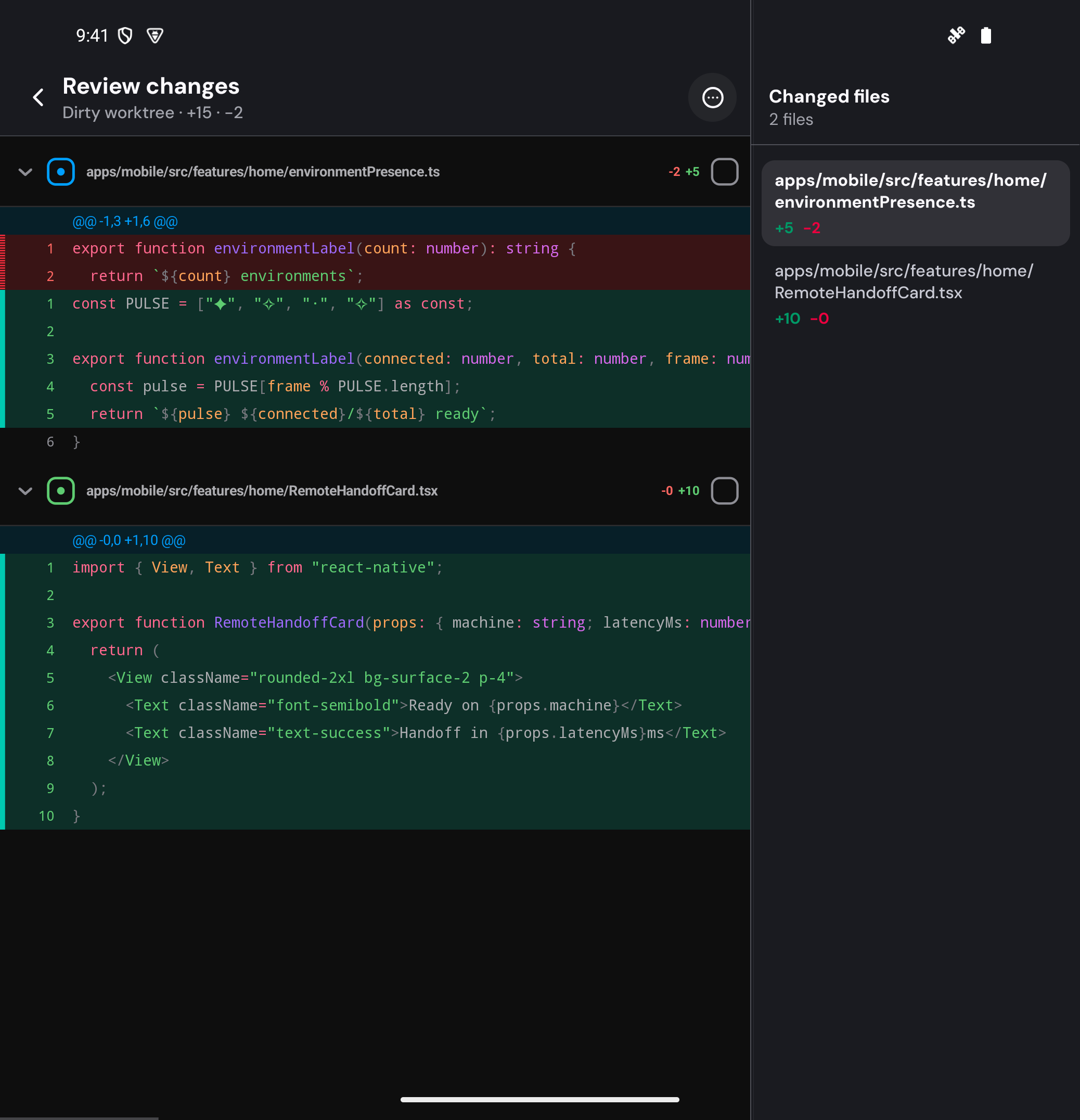Click the '-2 +5' diff stat badge
The height and width of the screenshot is (1120, 1080).
click(x=684, y=171)
